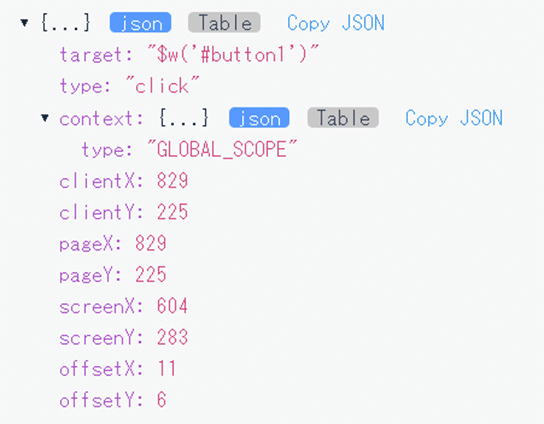Click the screenX property key
Screen dimensions: 544x424
coord(101,306)
